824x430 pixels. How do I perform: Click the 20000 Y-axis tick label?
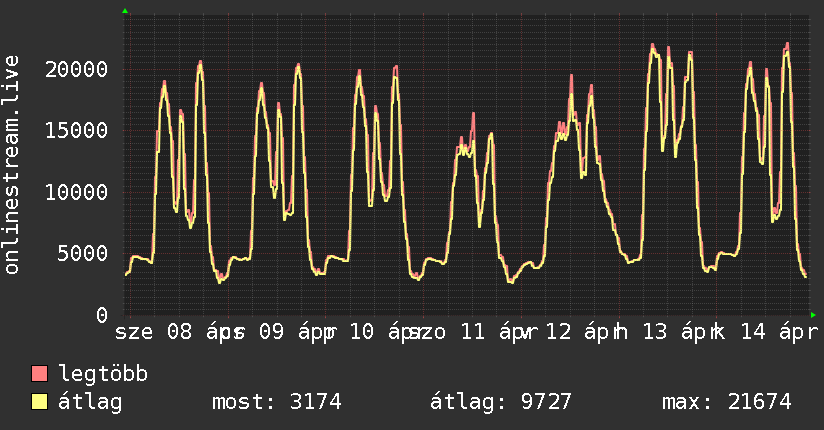[78, 69]
